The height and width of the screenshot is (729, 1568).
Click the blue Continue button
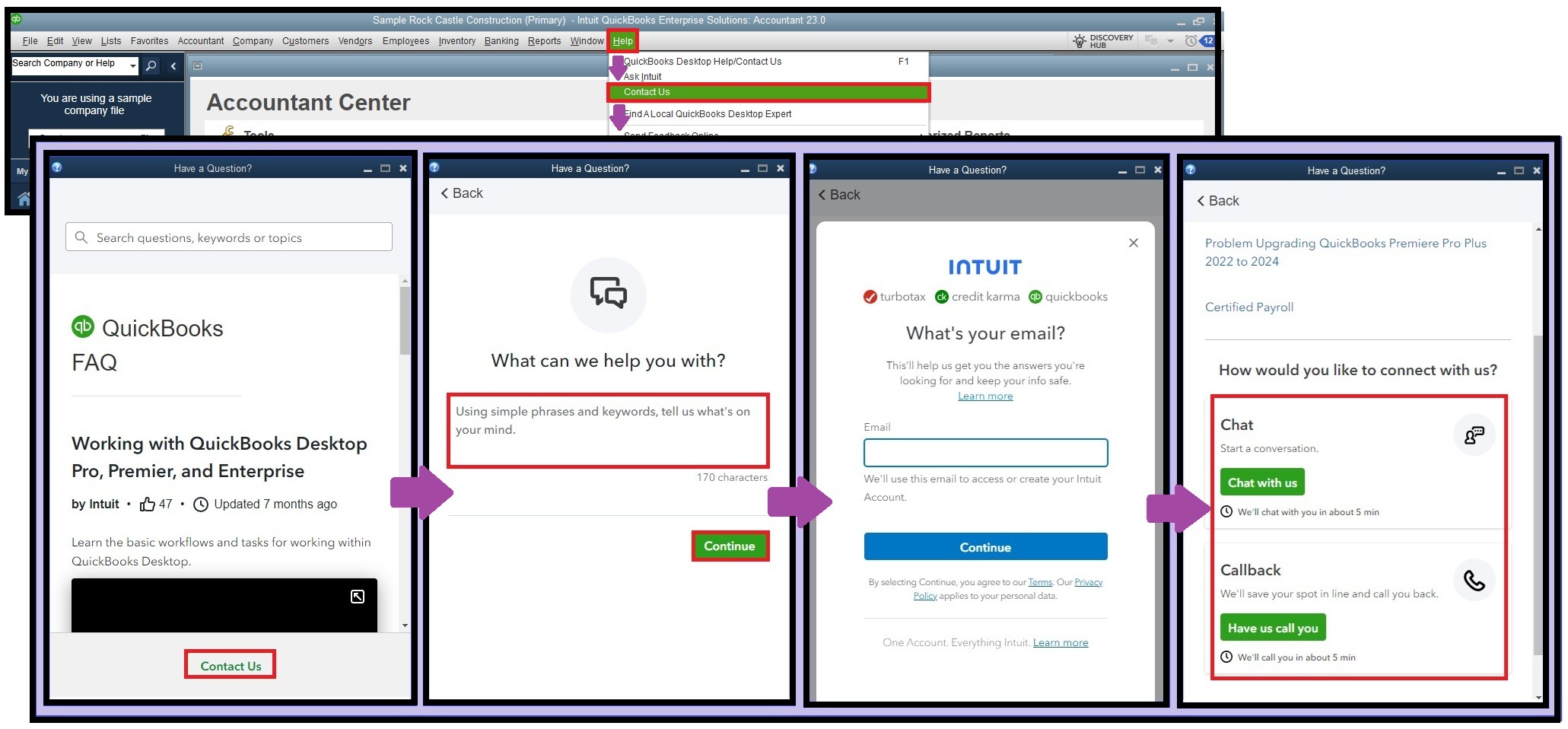click(x=985, y=547)
